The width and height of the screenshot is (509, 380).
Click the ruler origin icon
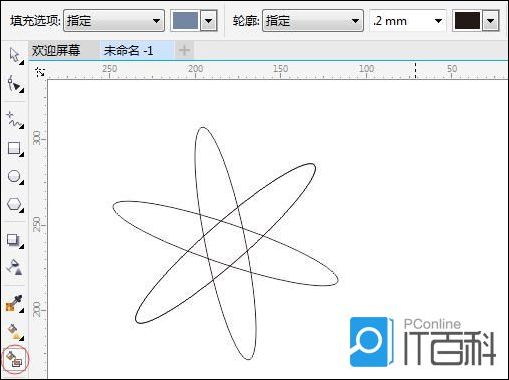(x=40, y=71)
